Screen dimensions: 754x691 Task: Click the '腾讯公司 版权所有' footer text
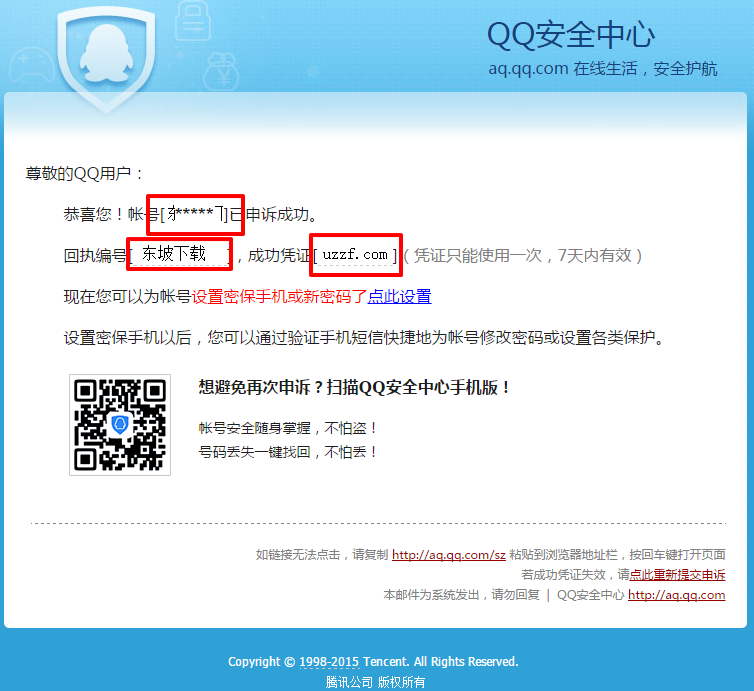pyautogui.click(x=376, y=681)
